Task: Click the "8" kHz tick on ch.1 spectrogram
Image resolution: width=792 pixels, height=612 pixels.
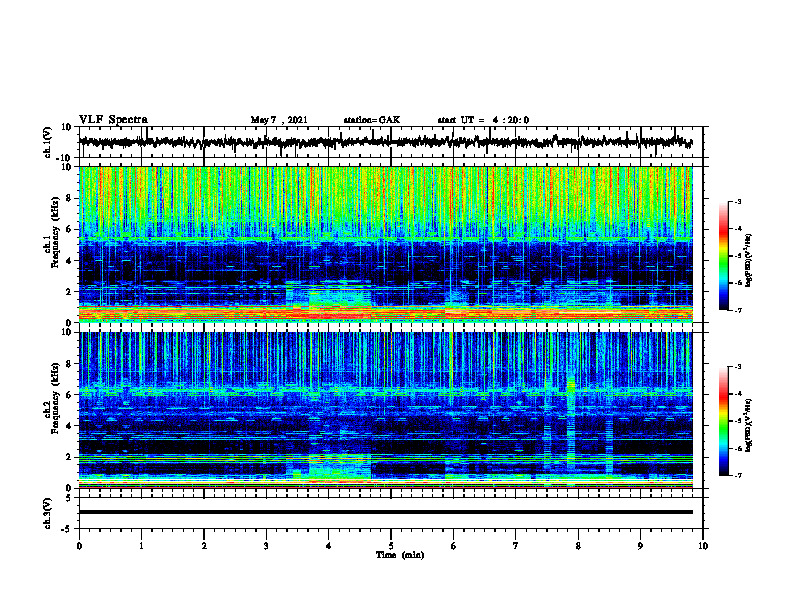Action: (x=70, y=198)
